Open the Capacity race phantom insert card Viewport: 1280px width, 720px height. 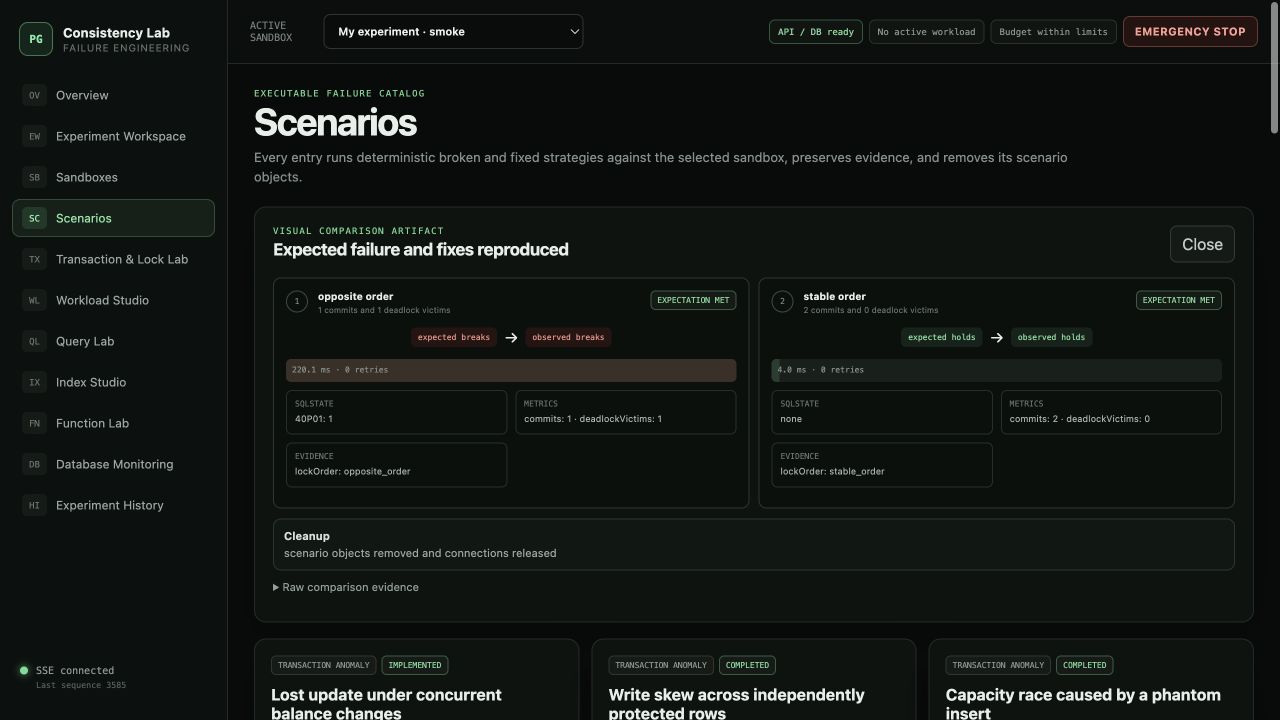point(1091,680)
